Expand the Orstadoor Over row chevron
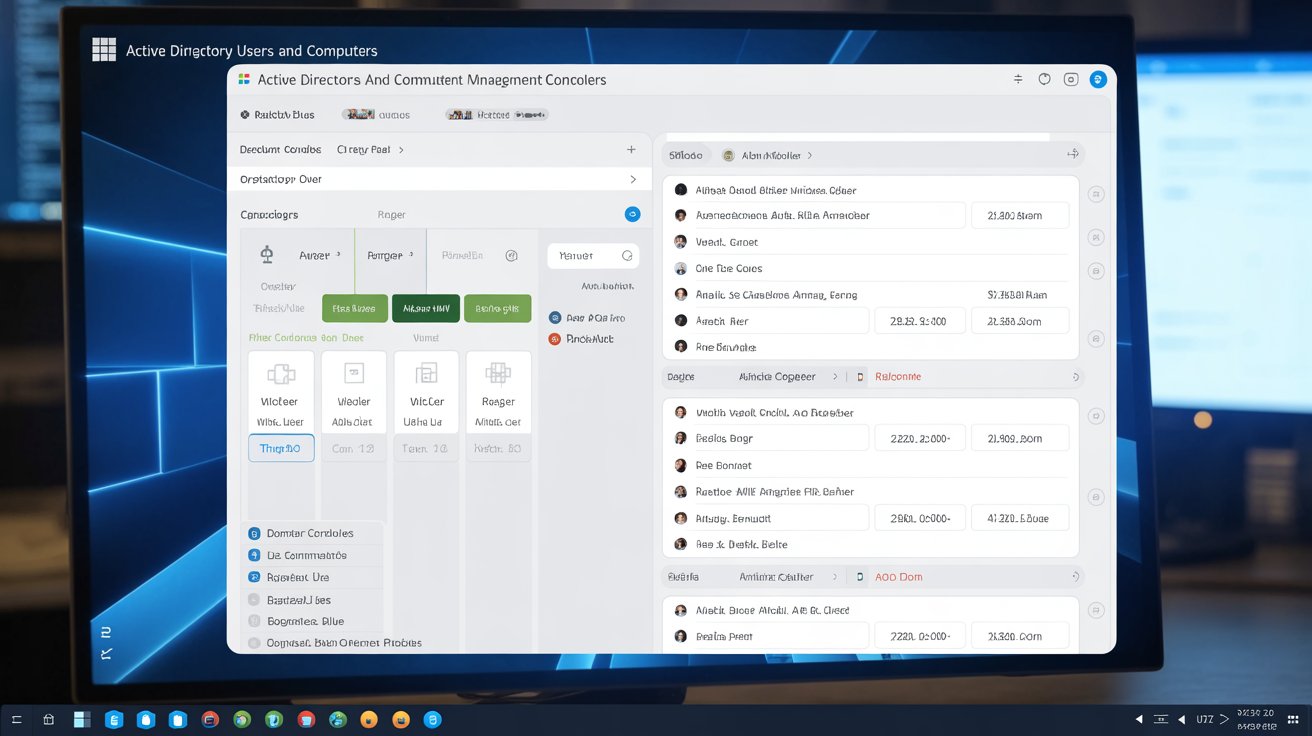 point(632,180)
